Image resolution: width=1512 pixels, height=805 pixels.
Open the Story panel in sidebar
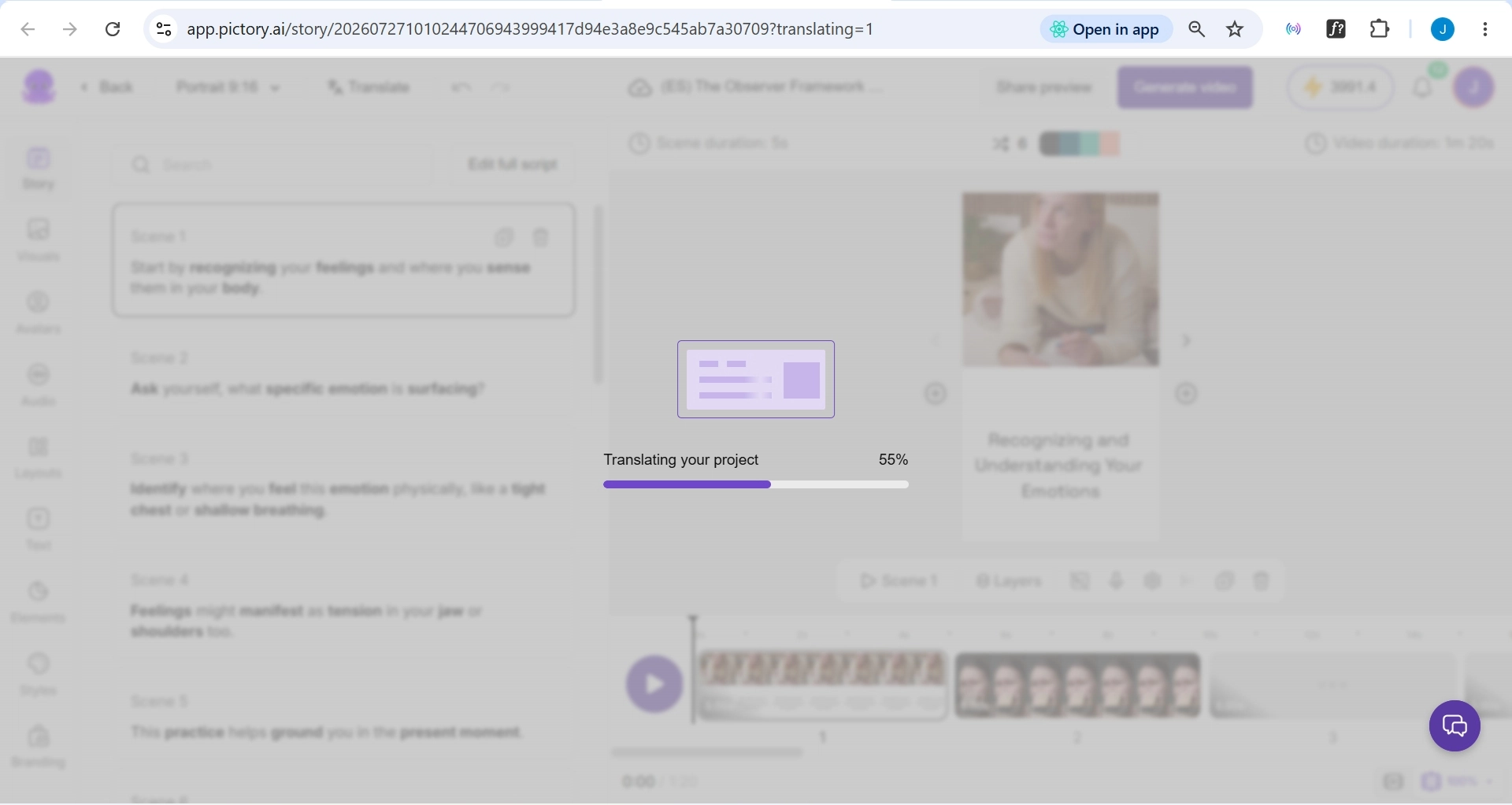tap(38, 168)
